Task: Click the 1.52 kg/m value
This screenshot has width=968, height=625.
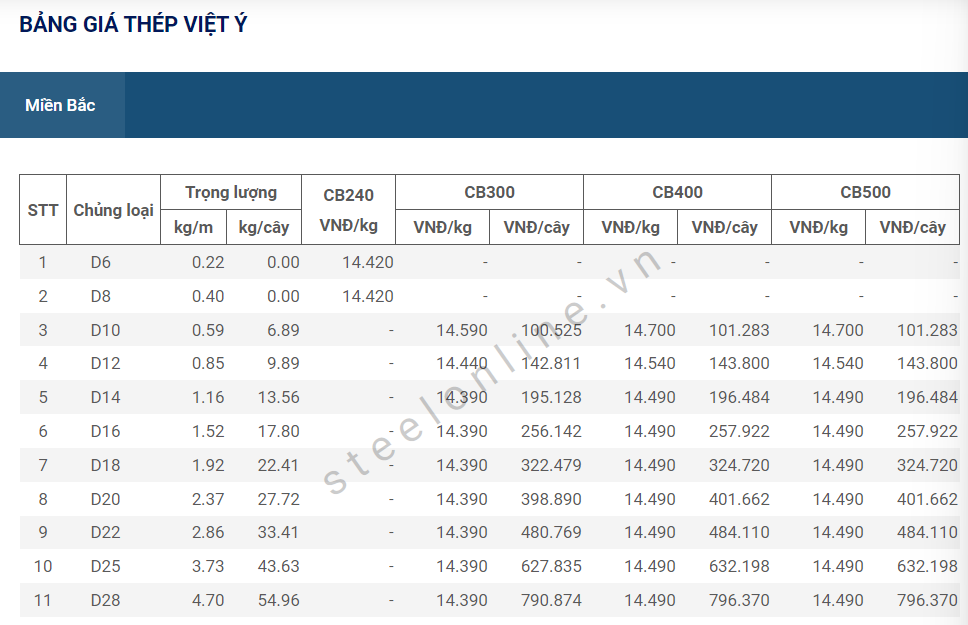Action: pos(208,432)
